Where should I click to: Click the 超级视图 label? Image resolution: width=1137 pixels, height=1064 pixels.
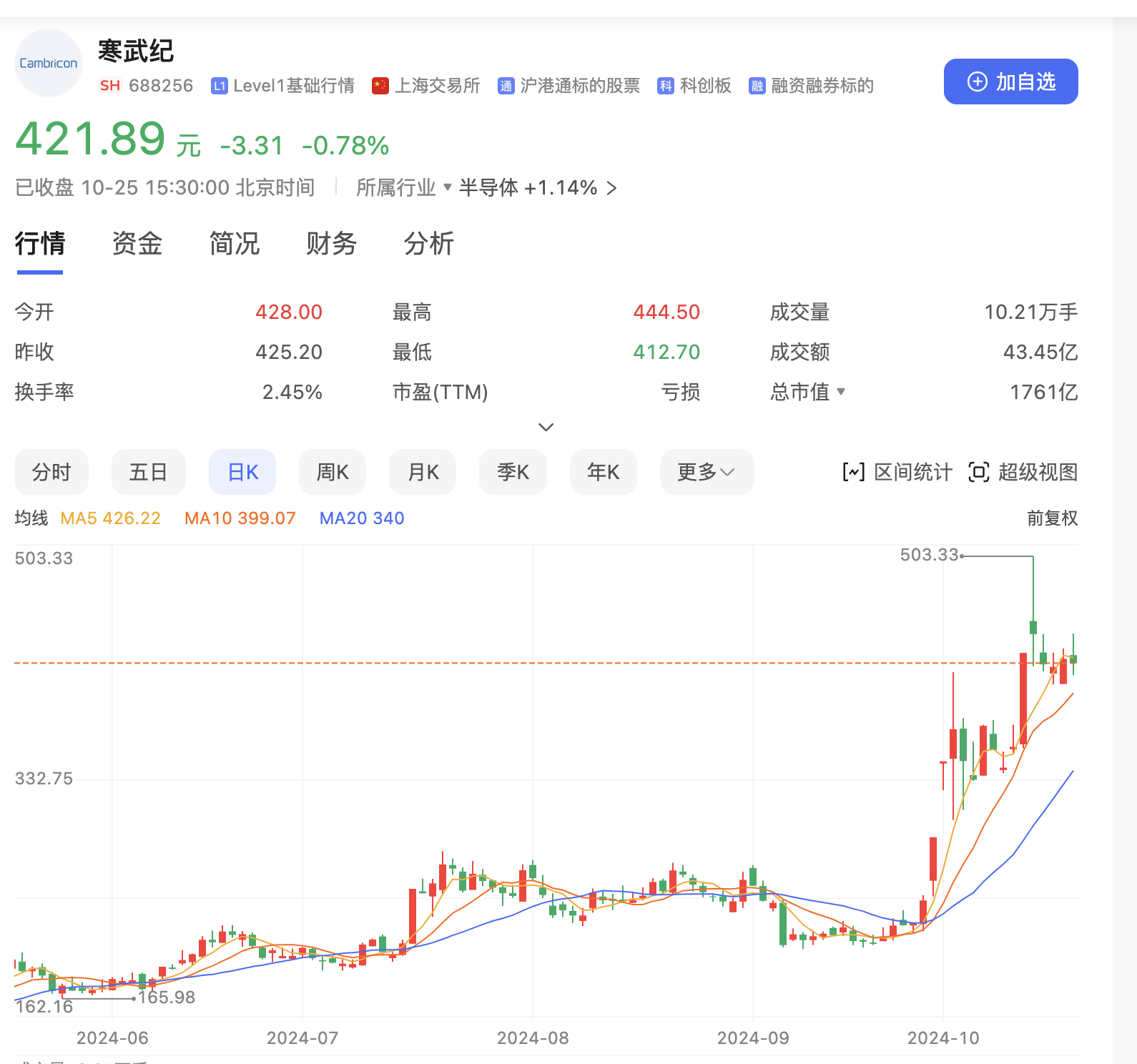click(1038, 472)
